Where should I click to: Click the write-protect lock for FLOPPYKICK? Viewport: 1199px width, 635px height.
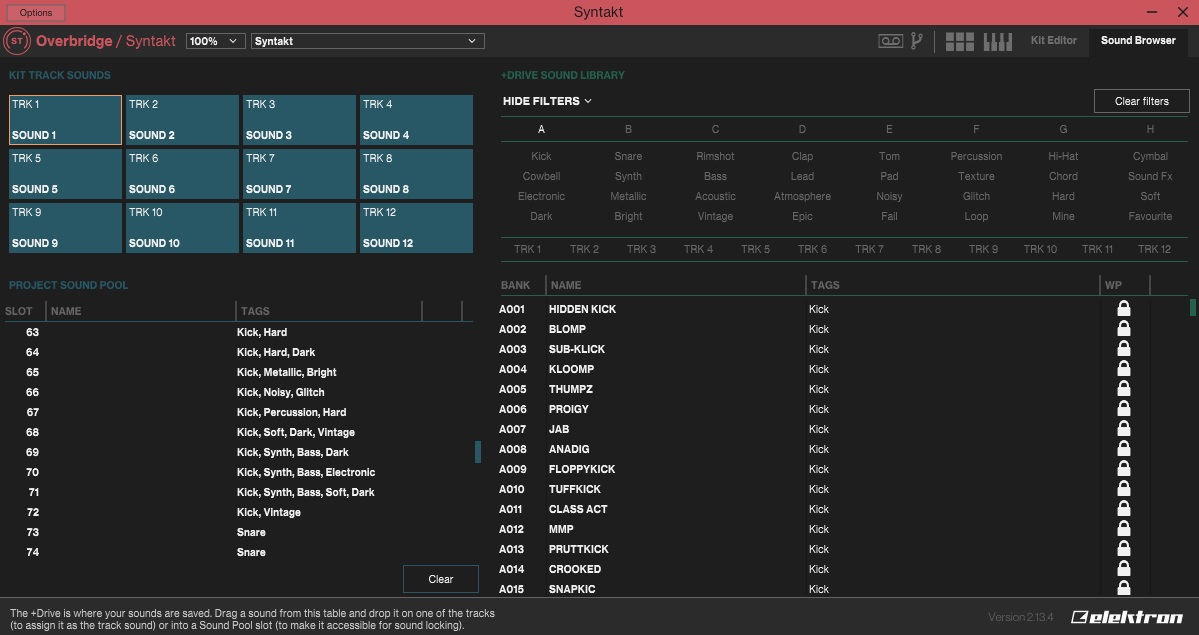pos(1124,469)
